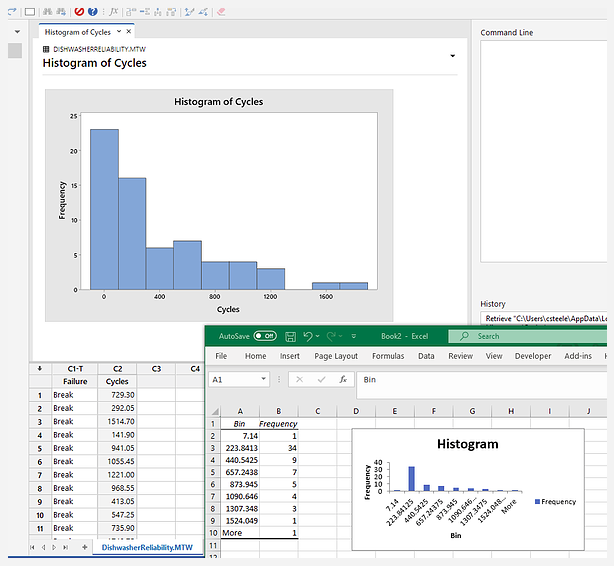Open the Excel Developer tab
614x566 pixels.
533,356
